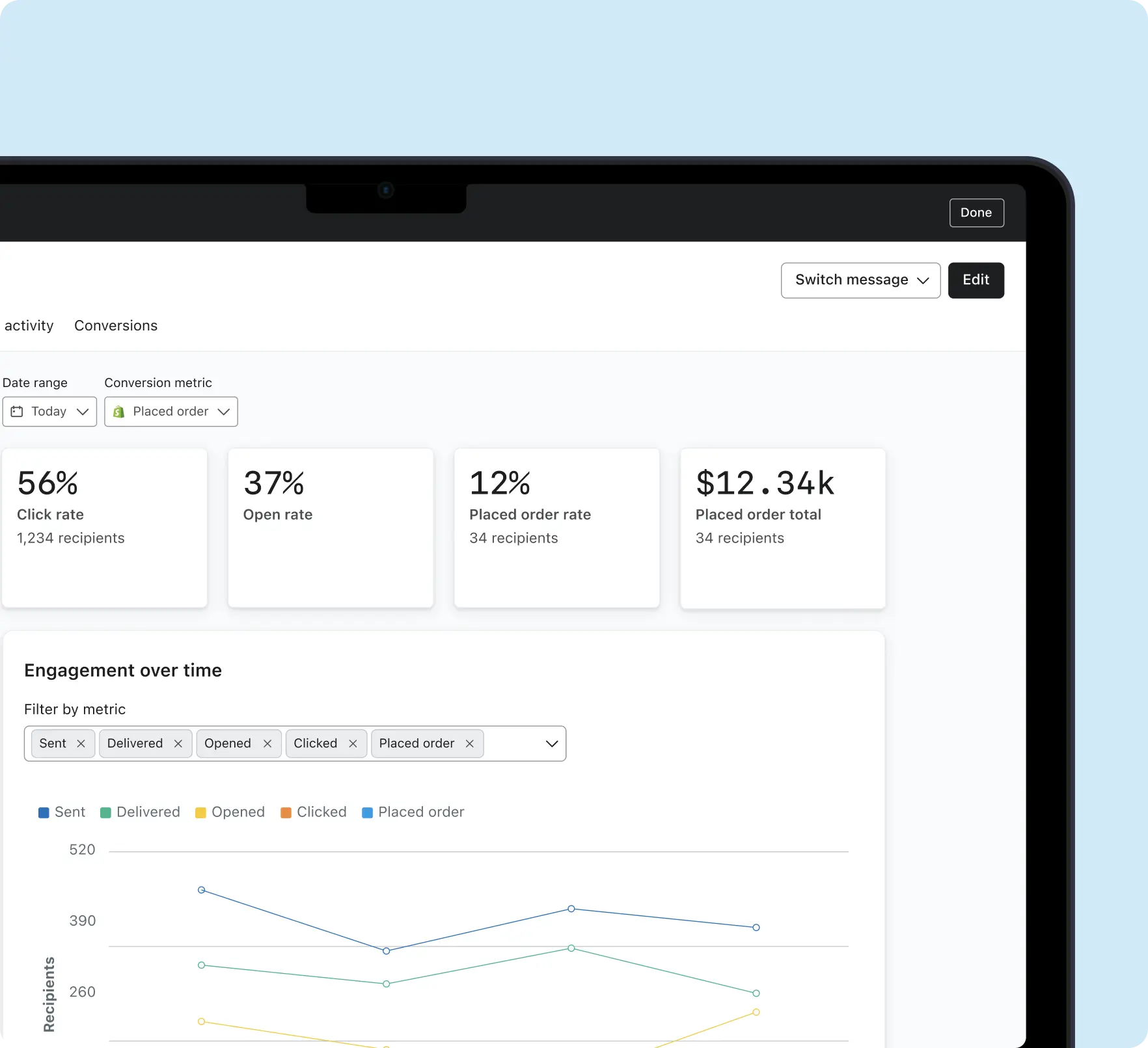The image size is (1148, 1048).
Task: Click the first Sent line data point
Action: (x=202, y=890)
